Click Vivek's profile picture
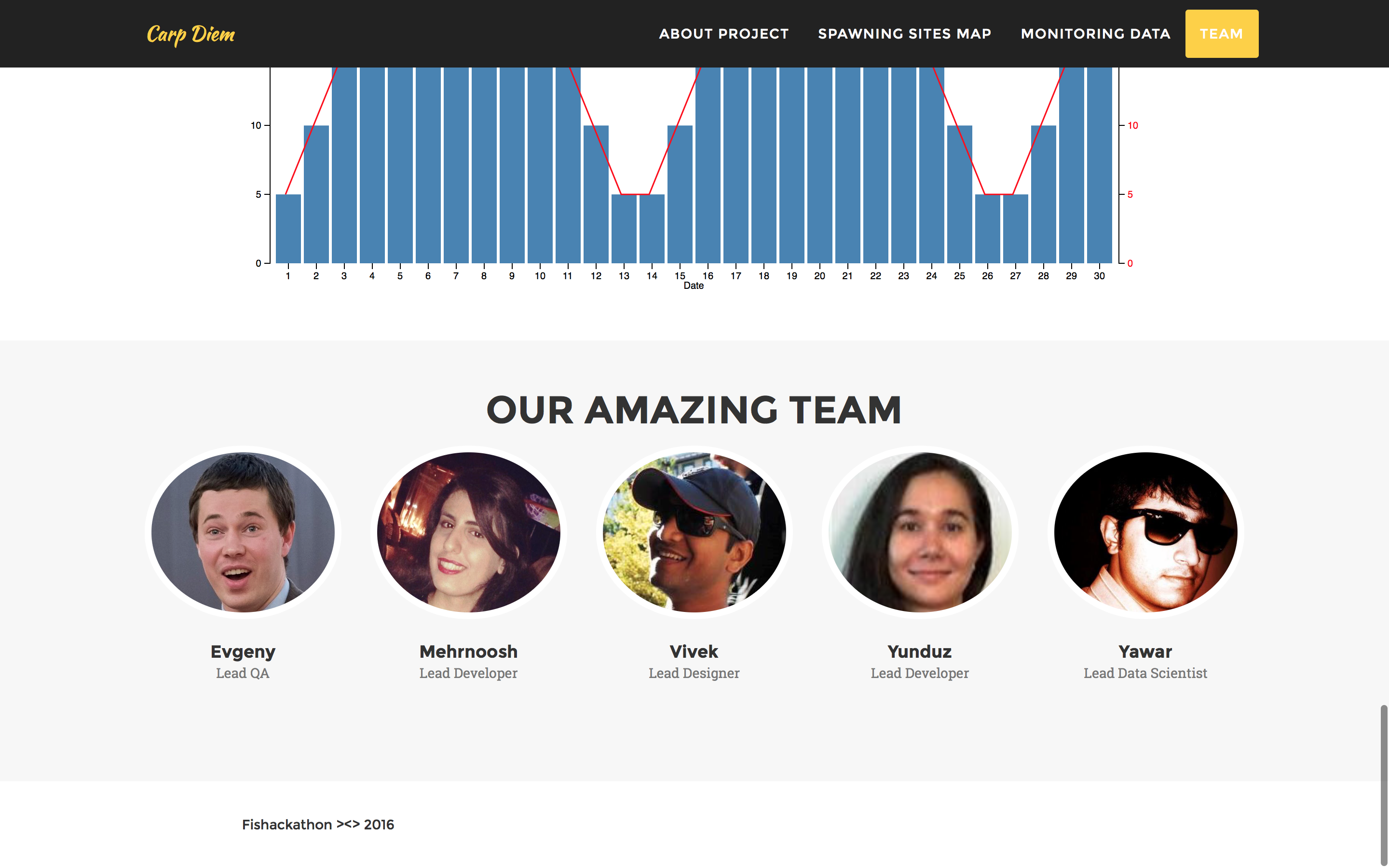Viewport: 1389px width, 868px height. [694, 531]
